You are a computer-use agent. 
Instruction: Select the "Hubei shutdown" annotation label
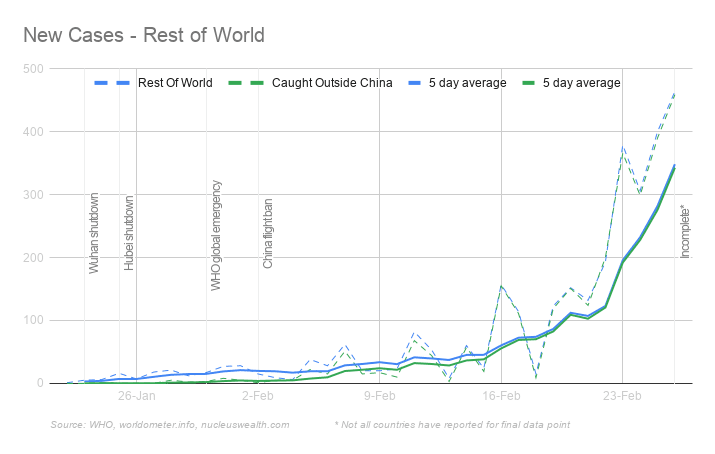click(128, 234)
